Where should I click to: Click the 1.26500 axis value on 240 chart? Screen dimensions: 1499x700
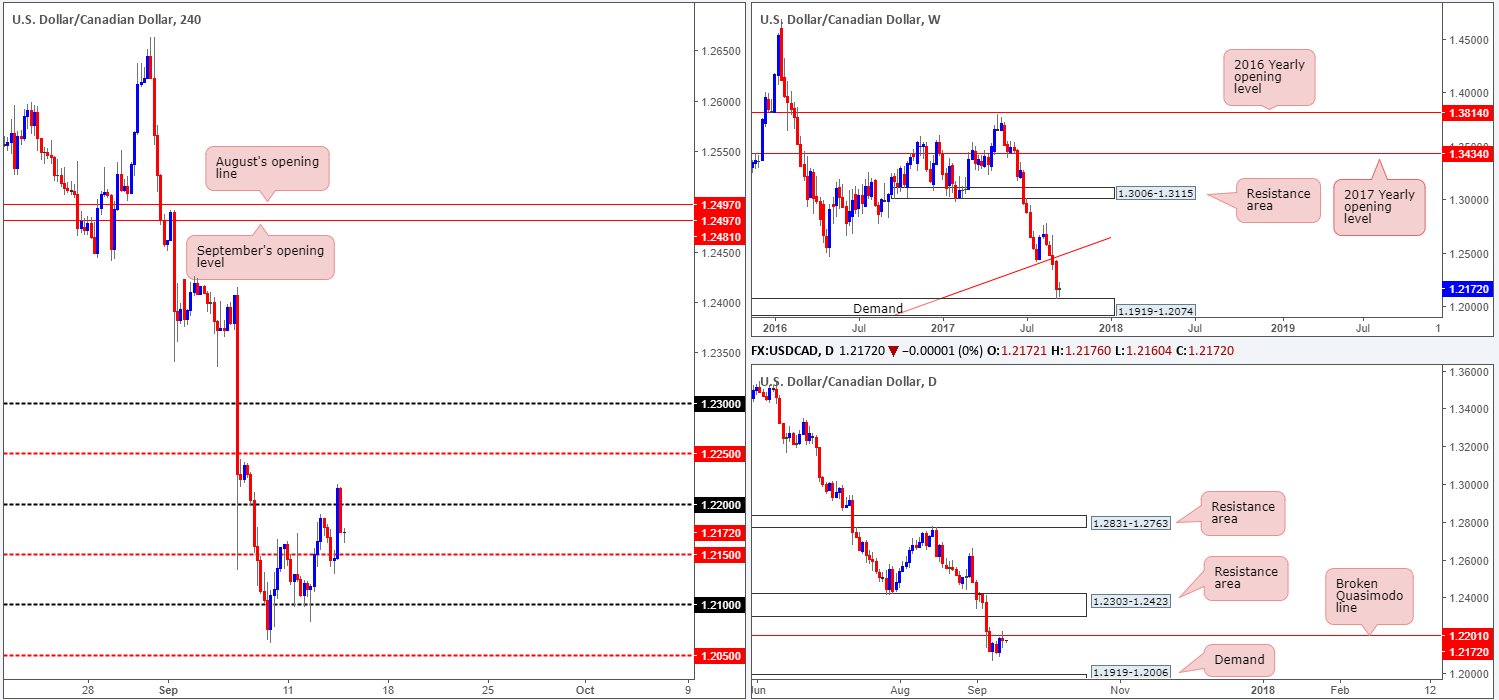point(721,51)
